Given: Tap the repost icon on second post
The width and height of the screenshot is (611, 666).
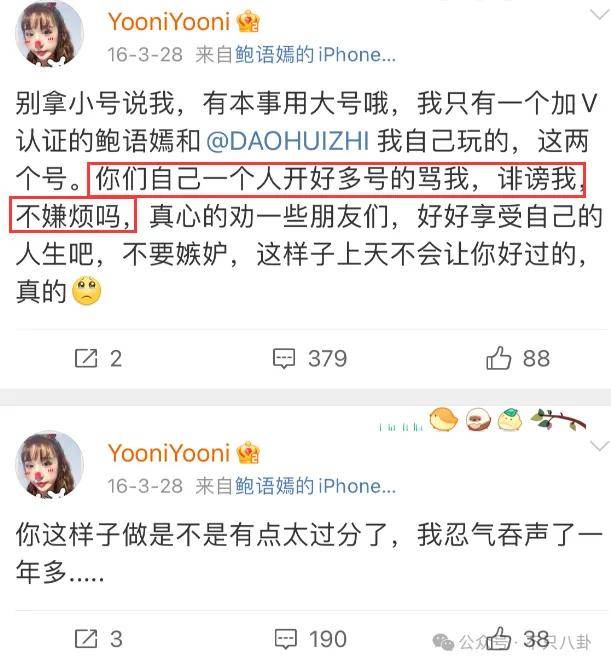Looking at the screenshot, I should point(86,638).
